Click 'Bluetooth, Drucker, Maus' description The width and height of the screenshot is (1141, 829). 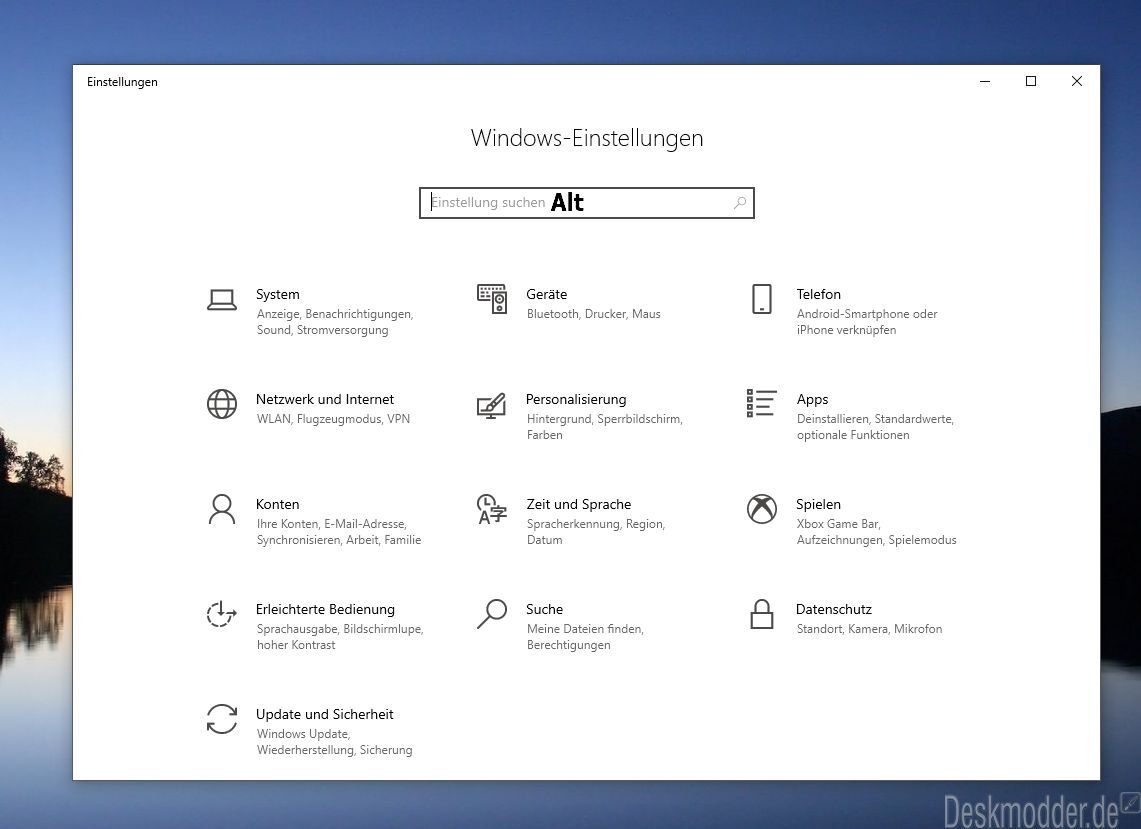point(594,314)
